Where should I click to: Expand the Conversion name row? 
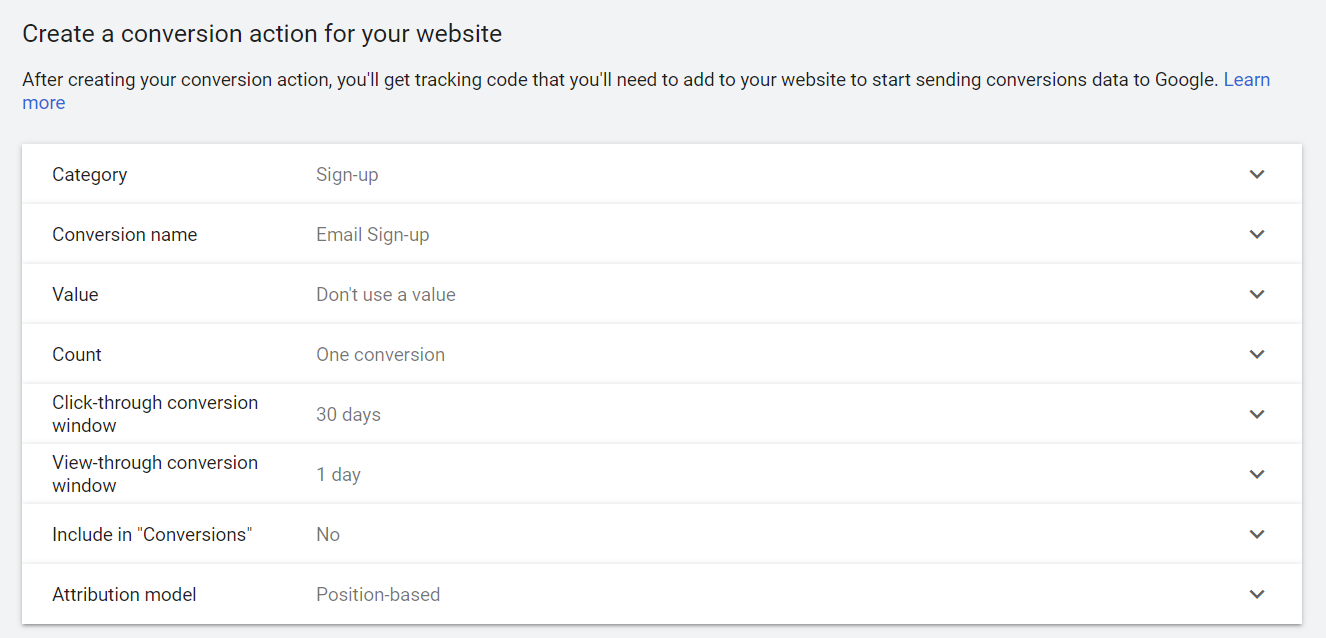pos(1257,234)
